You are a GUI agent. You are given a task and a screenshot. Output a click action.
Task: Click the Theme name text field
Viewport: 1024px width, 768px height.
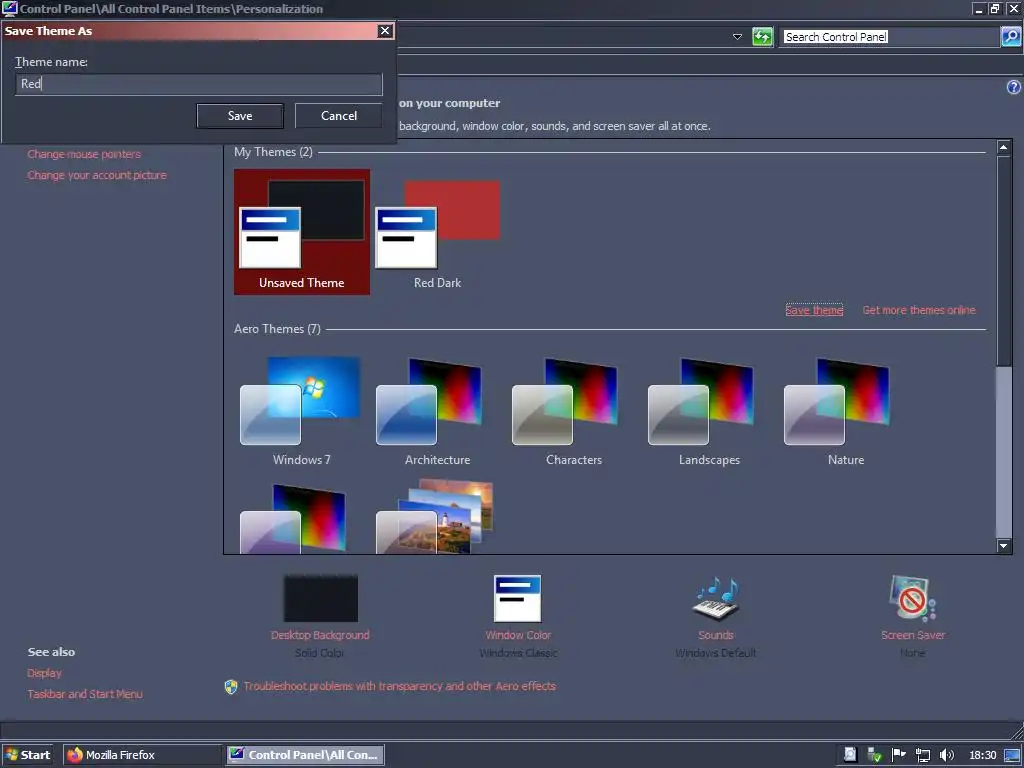(199, 84)
